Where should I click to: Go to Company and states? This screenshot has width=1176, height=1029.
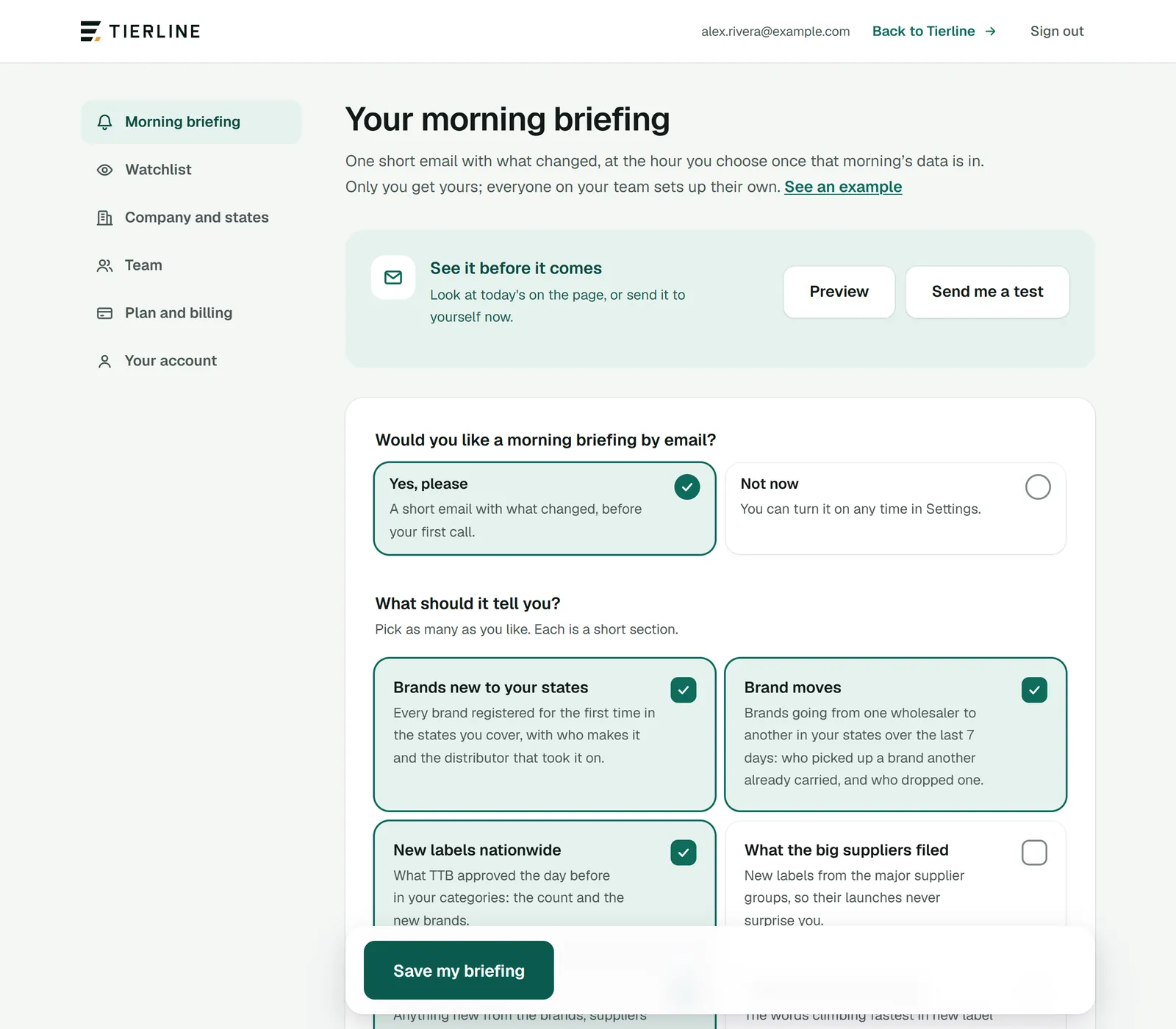(x=191, y=218)
